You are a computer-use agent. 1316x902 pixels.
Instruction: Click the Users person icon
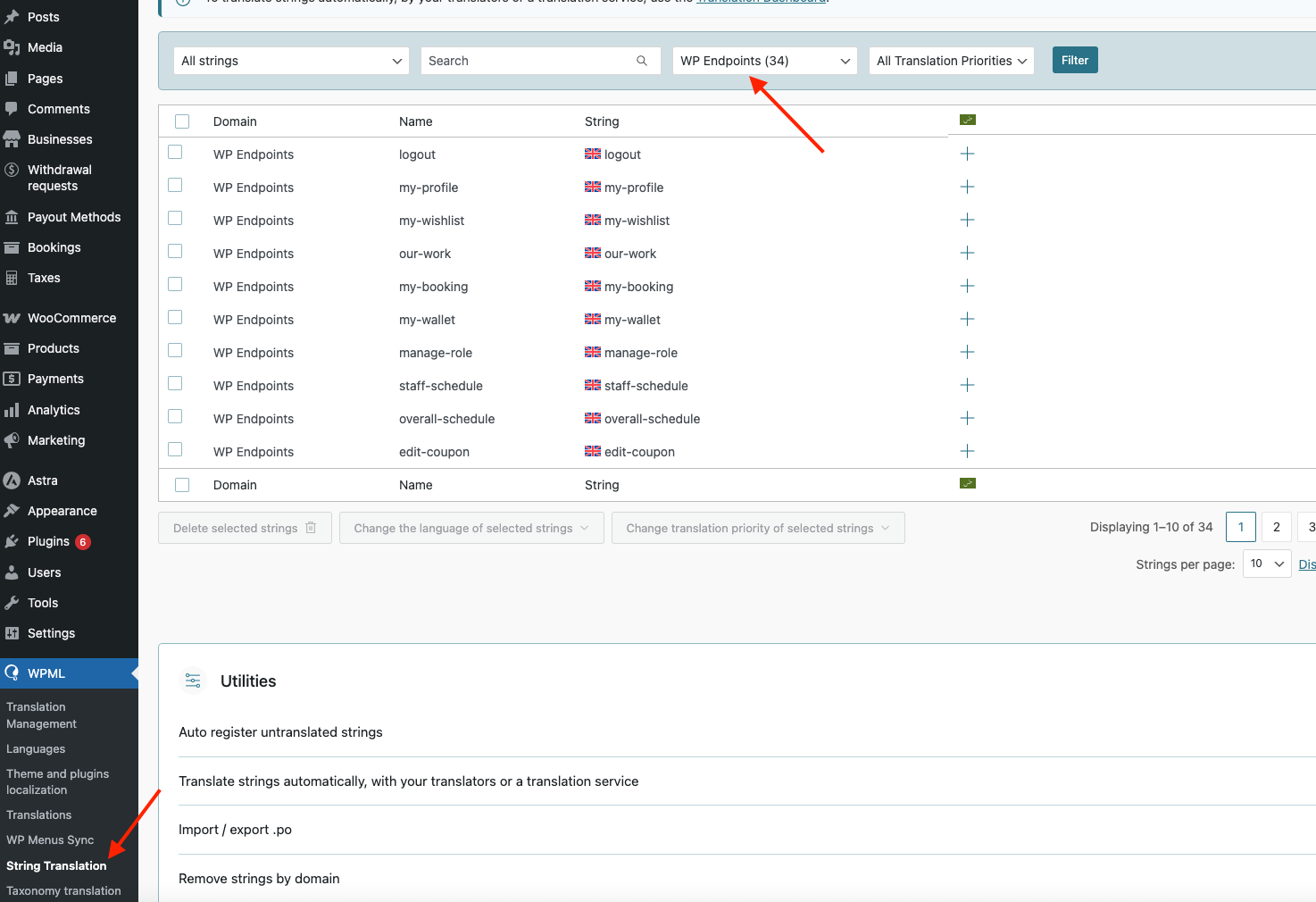[12, 572]
